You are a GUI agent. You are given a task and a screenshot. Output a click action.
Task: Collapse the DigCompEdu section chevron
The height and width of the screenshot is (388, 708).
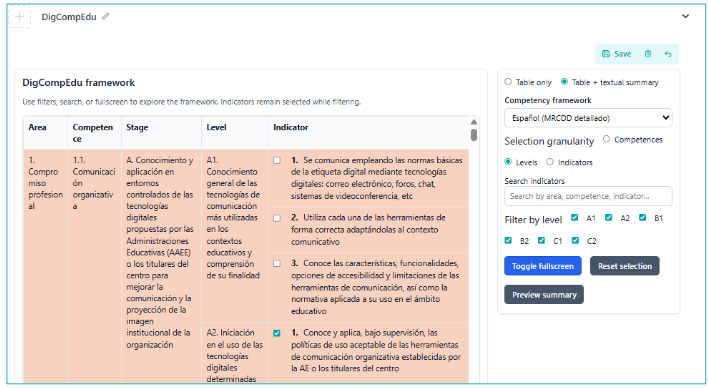[685, 16]
